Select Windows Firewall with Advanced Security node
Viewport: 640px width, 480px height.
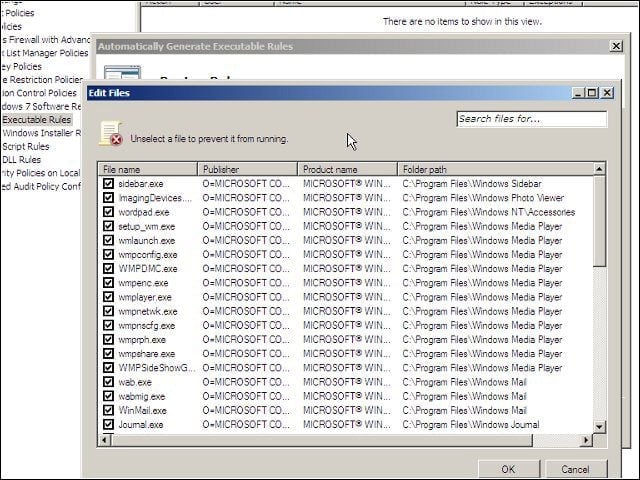tap(45, 40)
